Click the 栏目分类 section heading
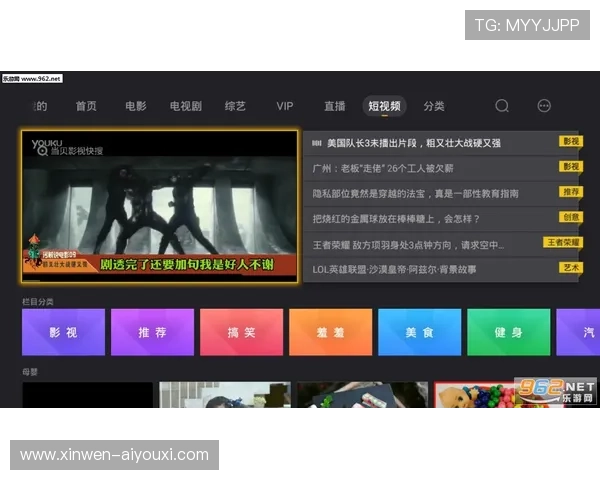The image size is (600, 480). pos(38,302)
